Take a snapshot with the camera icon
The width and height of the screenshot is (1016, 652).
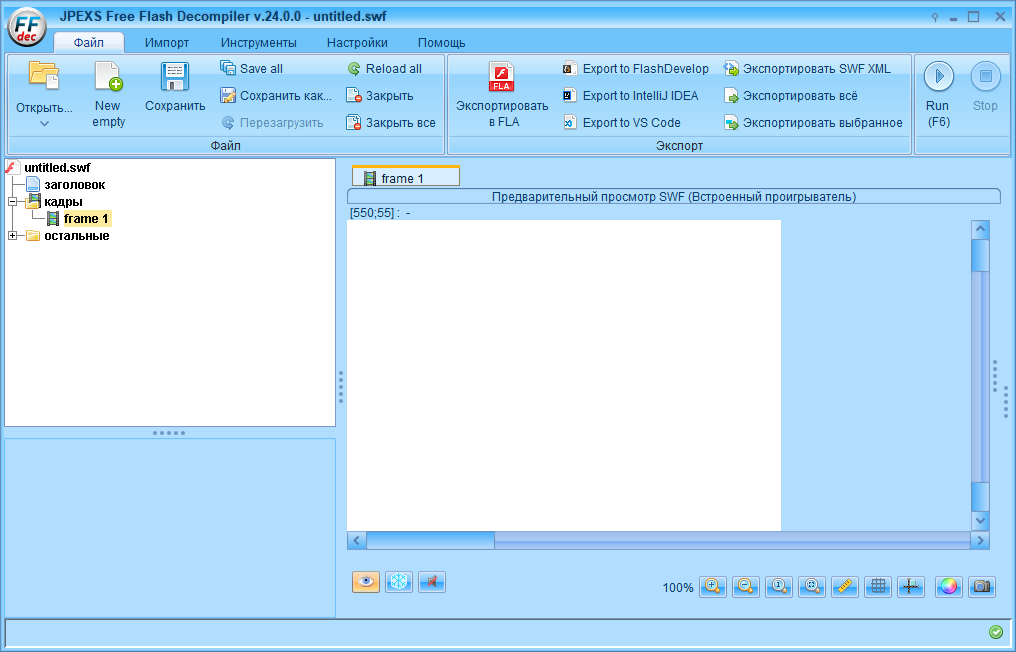tap(982, 587)
